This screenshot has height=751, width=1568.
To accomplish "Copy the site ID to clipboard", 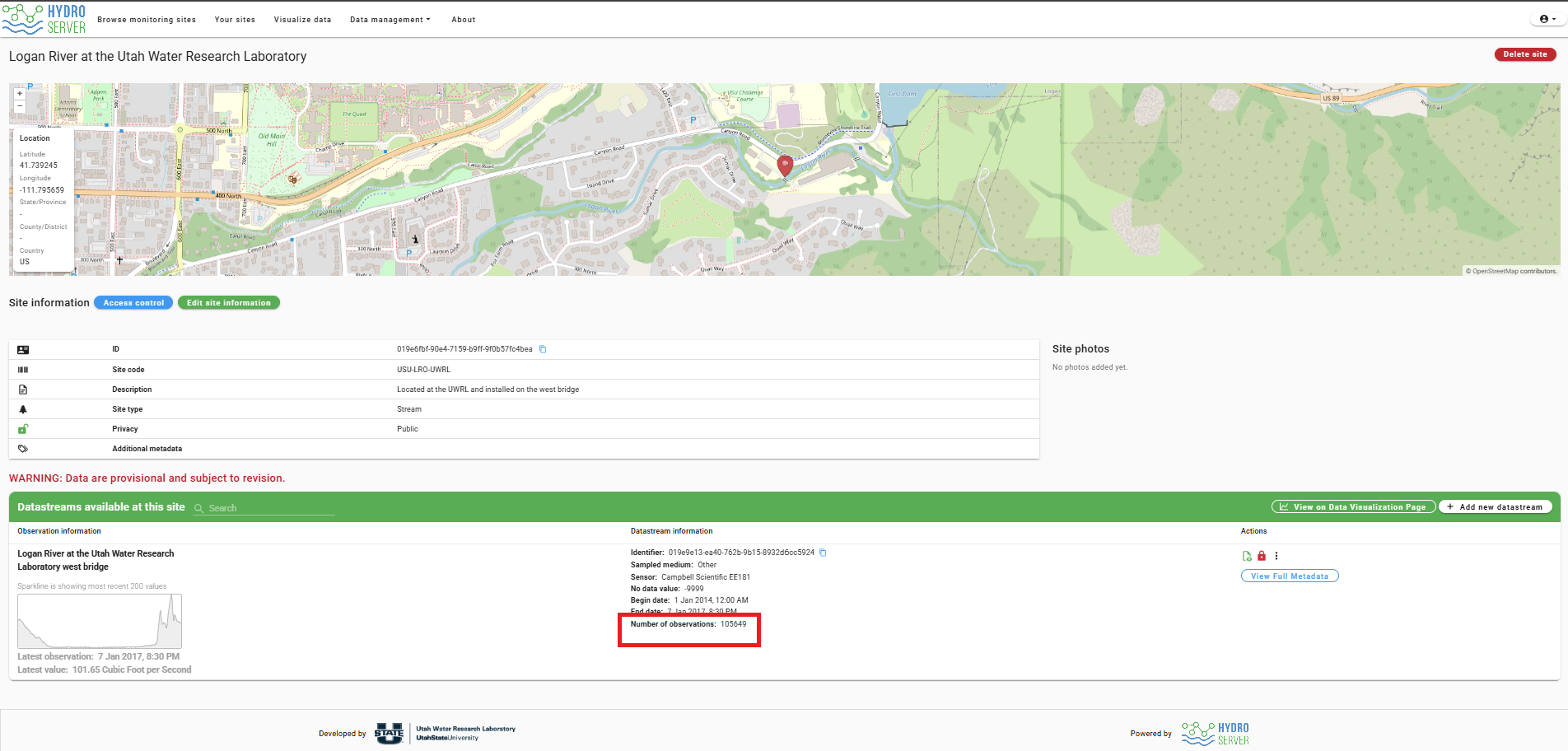I will click(x=543, y=349).
